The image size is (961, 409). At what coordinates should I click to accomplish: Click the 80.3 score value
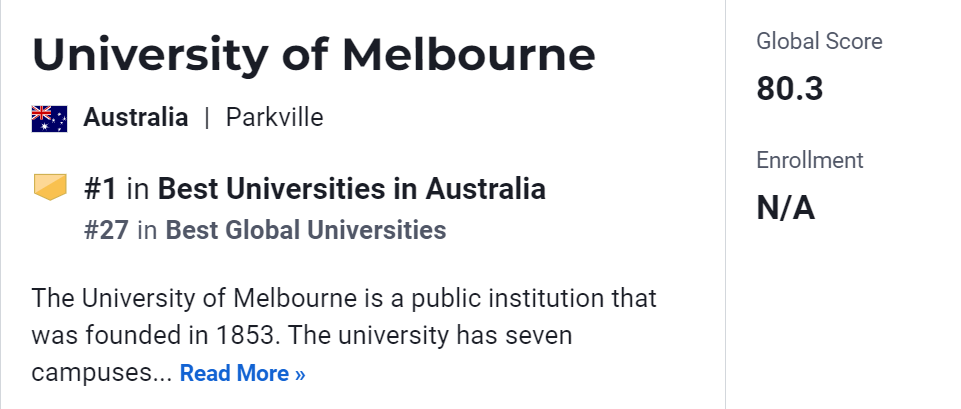click(x=789, y=89)
